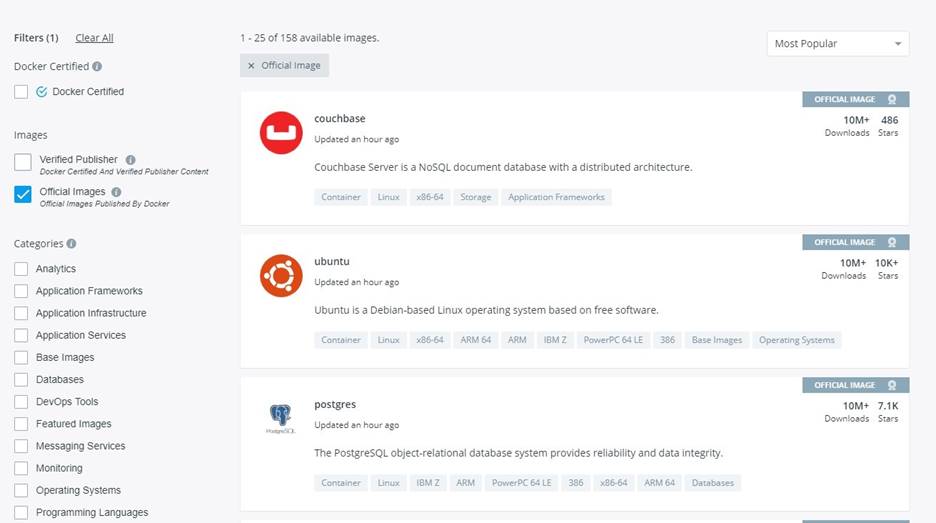Click the couchbase description text
This screenshot has height=523, width=936.
(x=503, y=167)
